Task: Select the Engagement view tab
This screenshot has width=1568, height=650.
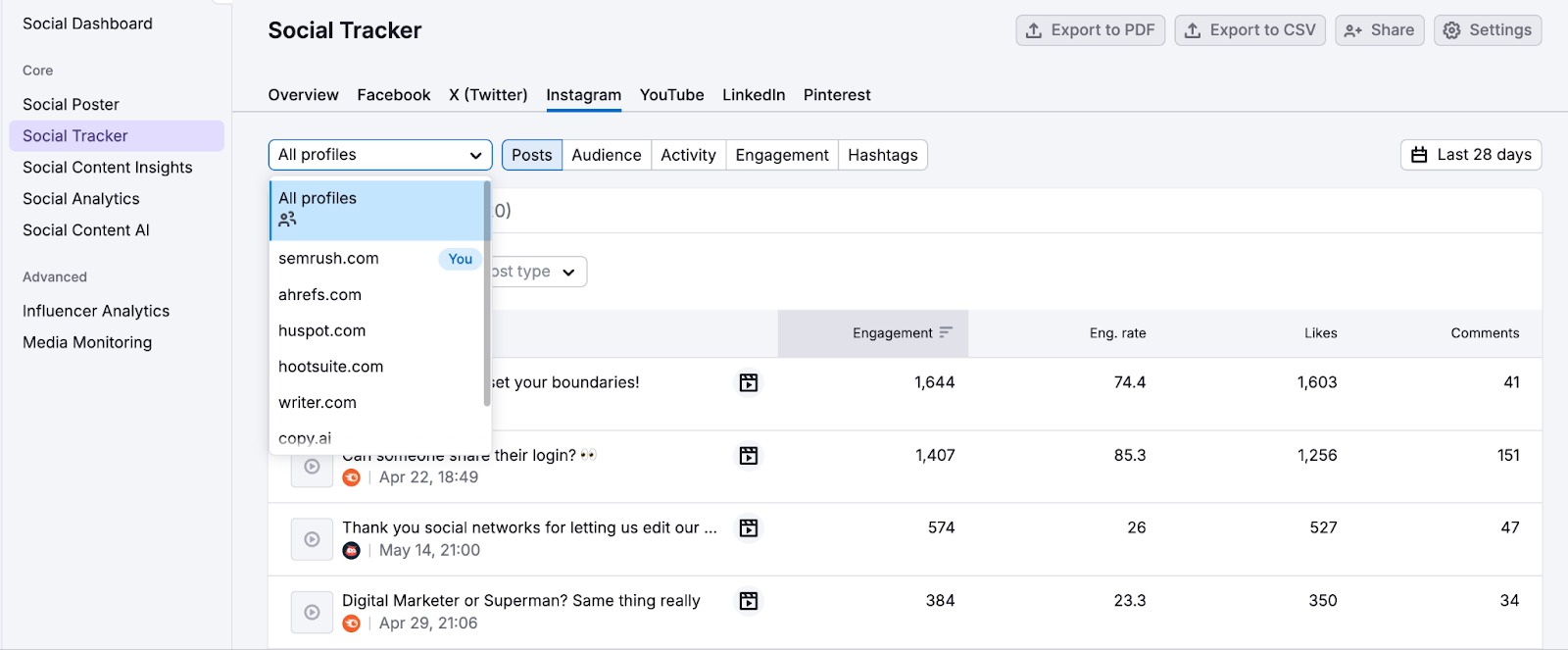Action: pyautogui.click(x=782, y=155)
